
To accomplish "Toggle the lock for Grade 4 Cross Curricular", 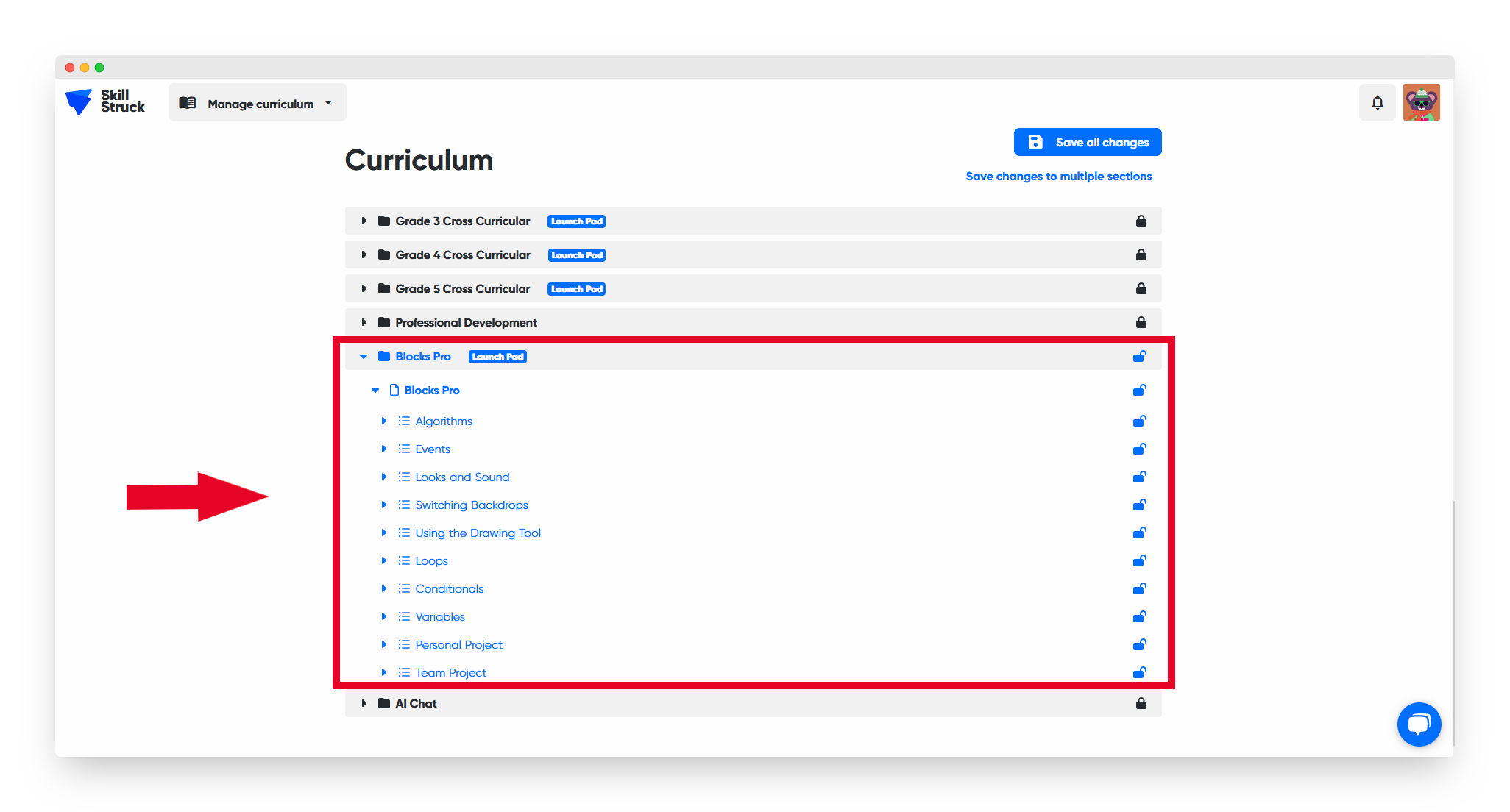I will pyautogui.click(x=1141, y=255).
